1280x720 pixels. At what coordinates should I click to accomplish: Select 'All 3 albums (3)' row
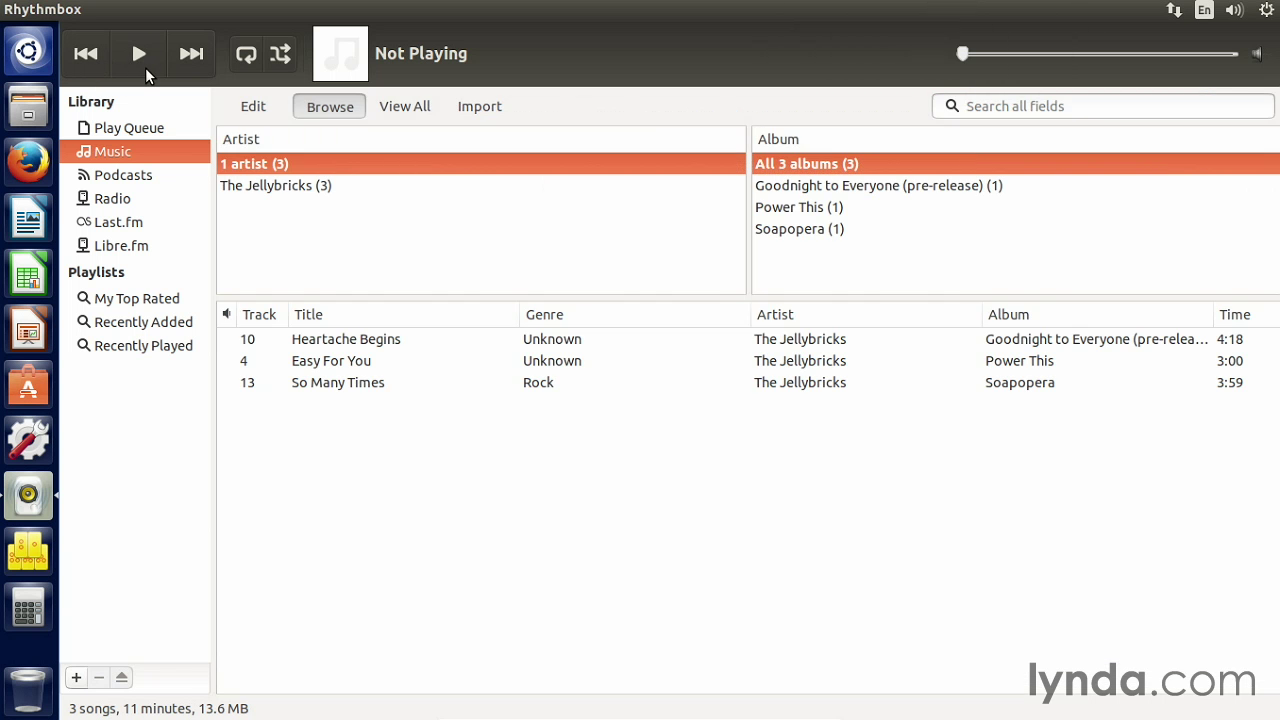1016,163
